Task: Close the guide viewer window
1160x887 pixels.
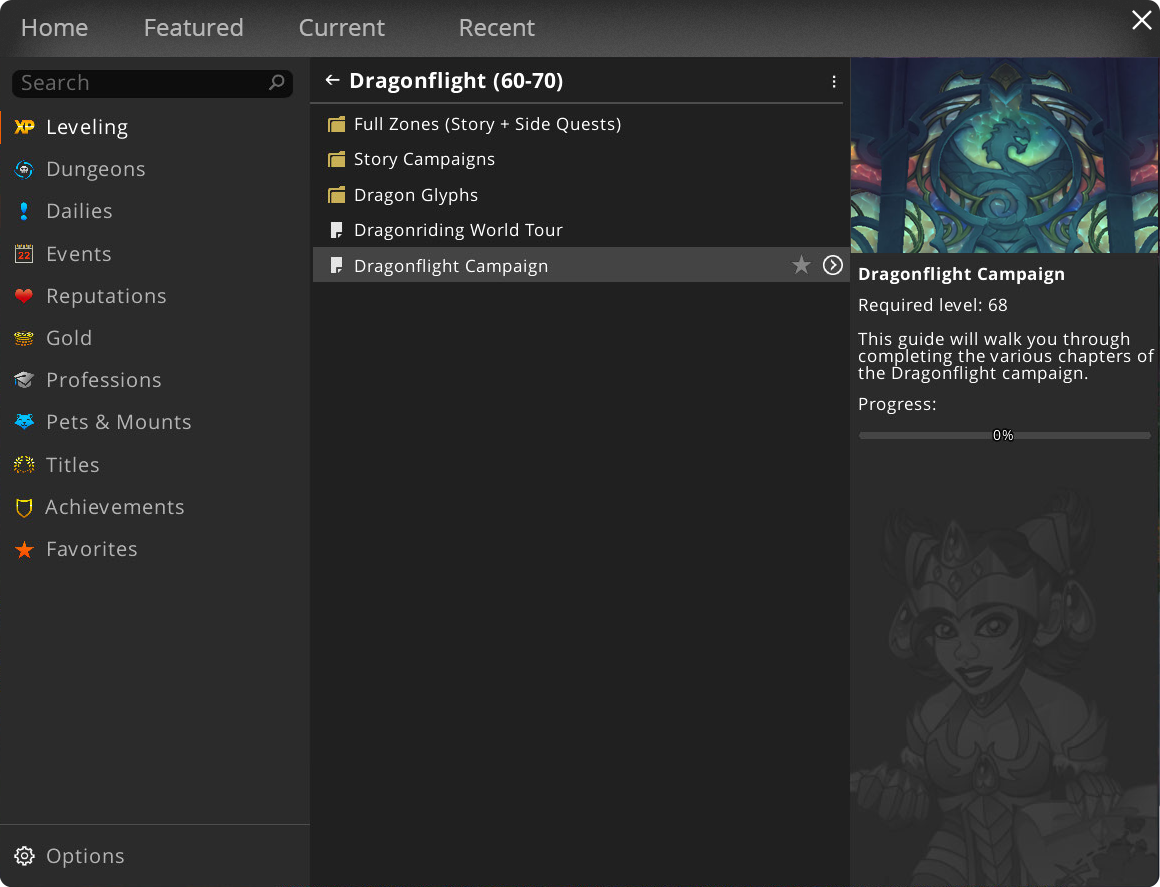Action: pos(1142,20)
